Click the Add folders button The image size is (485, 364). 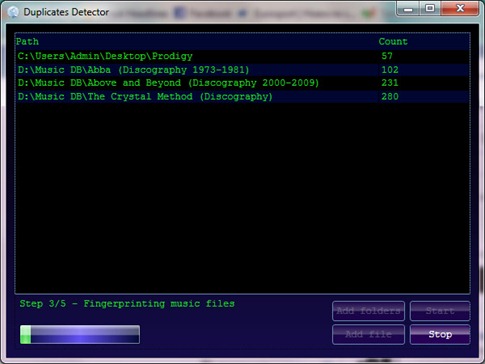tap(368, 311)
